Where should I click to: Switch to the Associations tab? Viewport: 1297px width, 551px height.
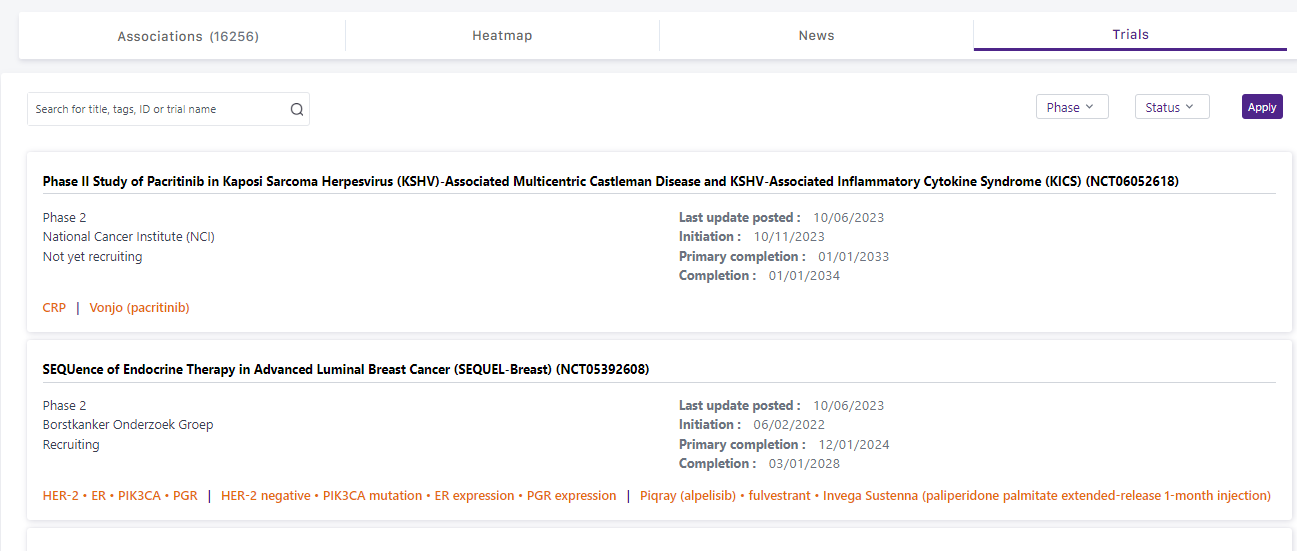[x=188, y=36]
